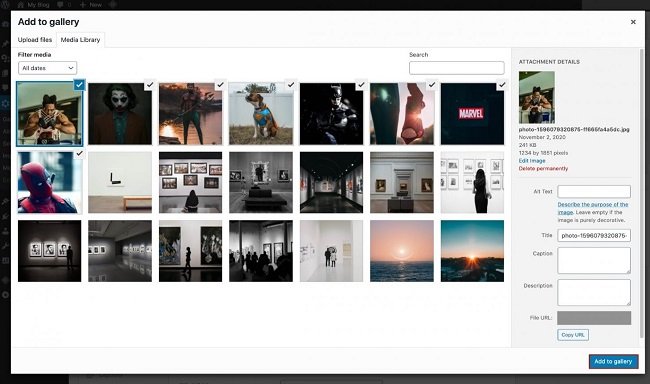650x384 pixels.
Task: Select the dark gallery corridor thumbnail
Action: [331, 182]
